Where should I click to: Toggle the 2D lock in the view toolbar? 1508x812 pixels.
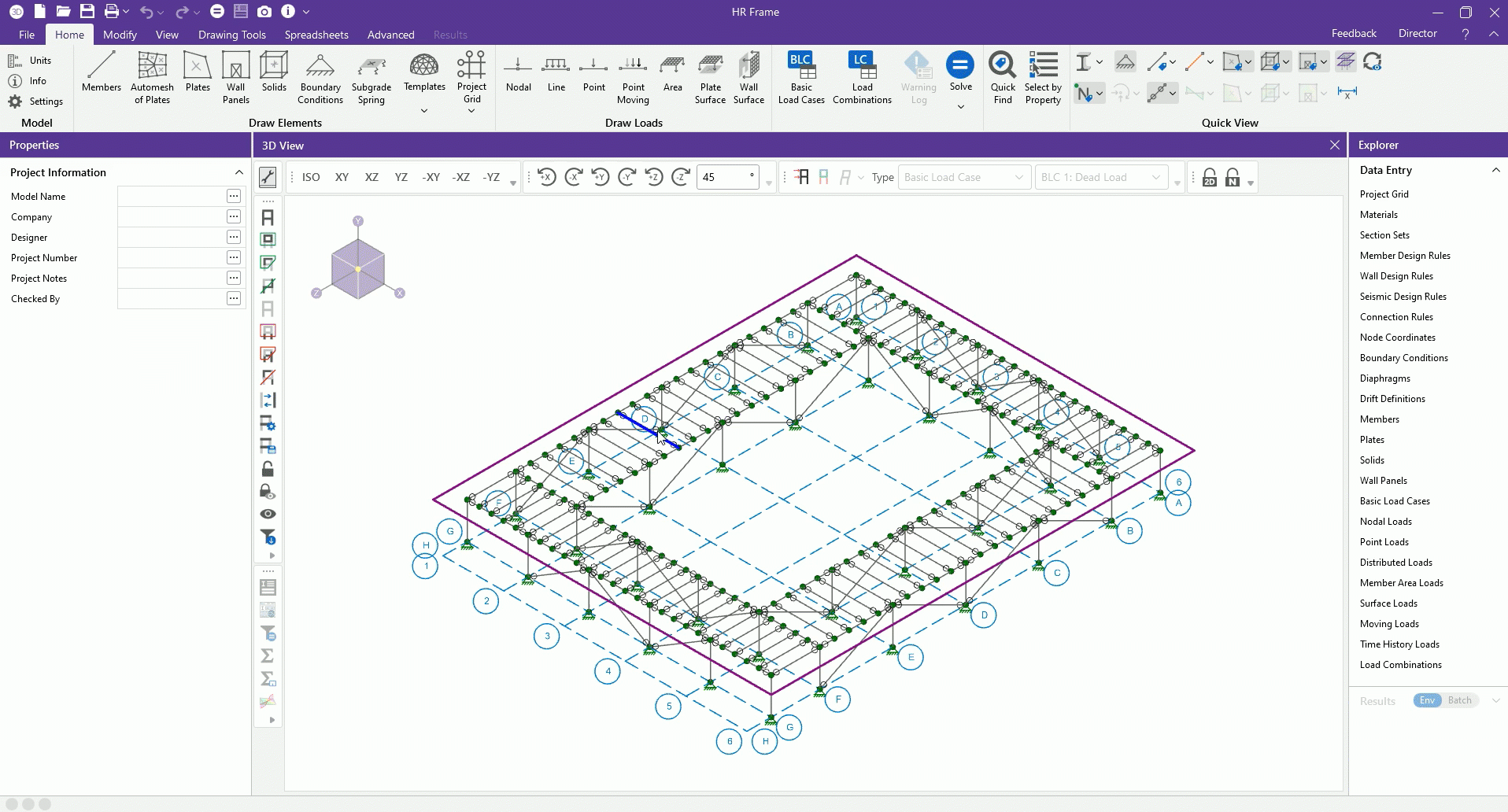coord(1210,176)
